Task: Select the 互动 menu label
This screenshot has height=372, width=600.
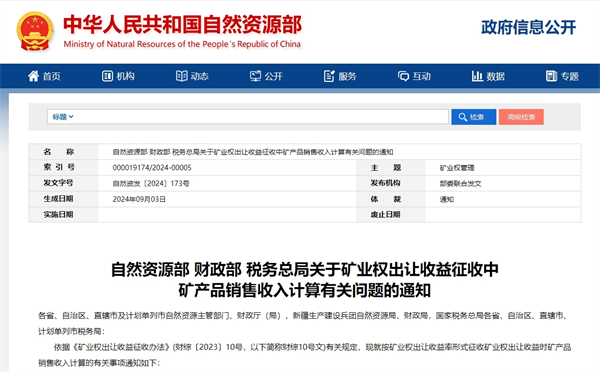Action: point(422,77)
